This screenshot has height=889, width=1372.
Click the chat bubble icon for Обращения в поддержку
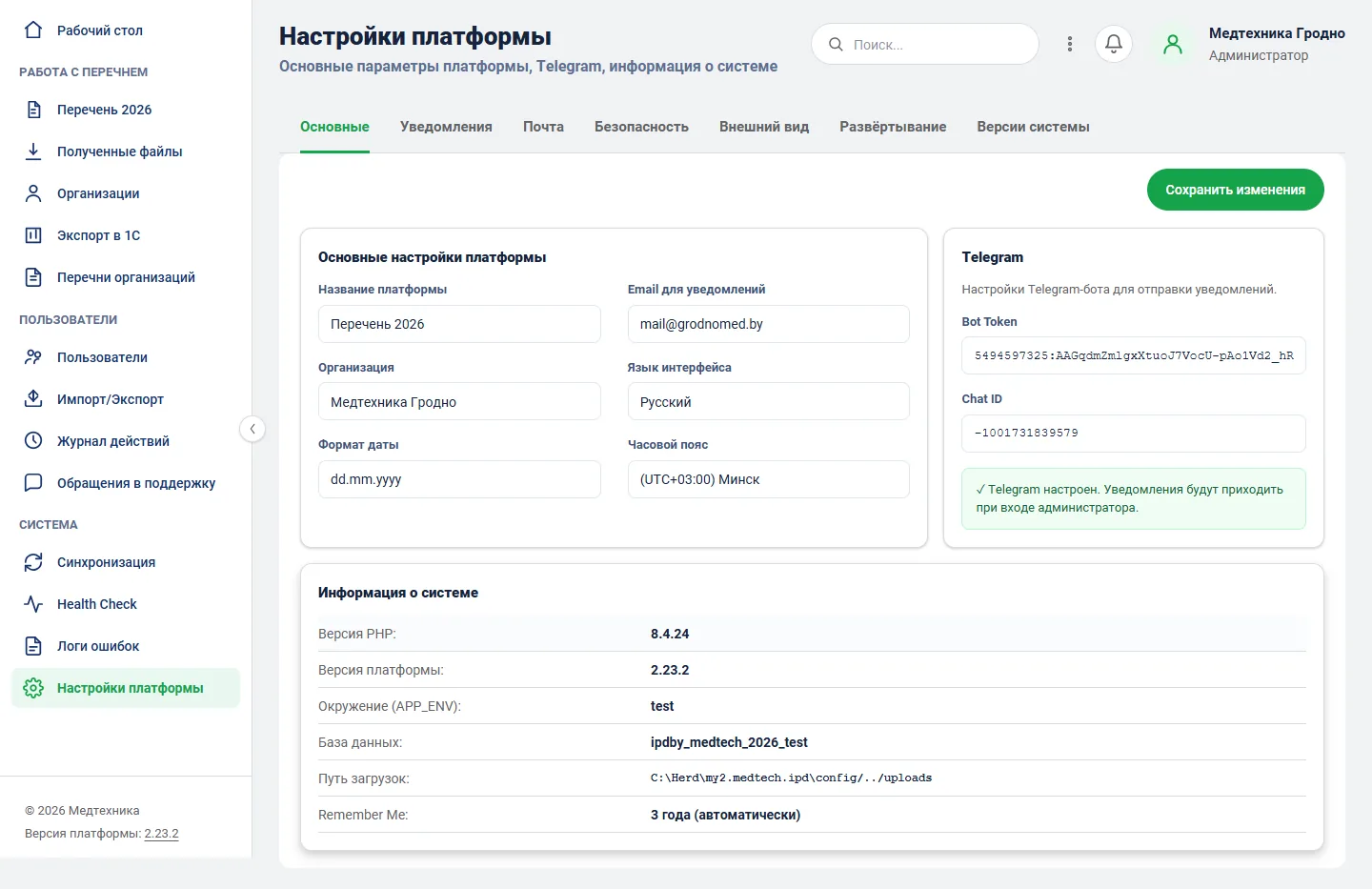[x=33, y=483]
